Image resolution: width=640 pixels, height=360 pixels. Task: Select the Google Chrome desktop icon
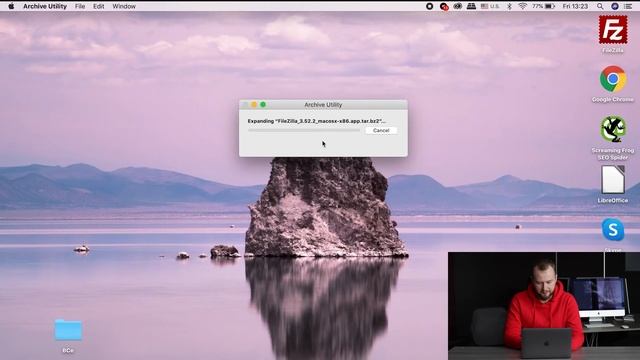point(613,79)
